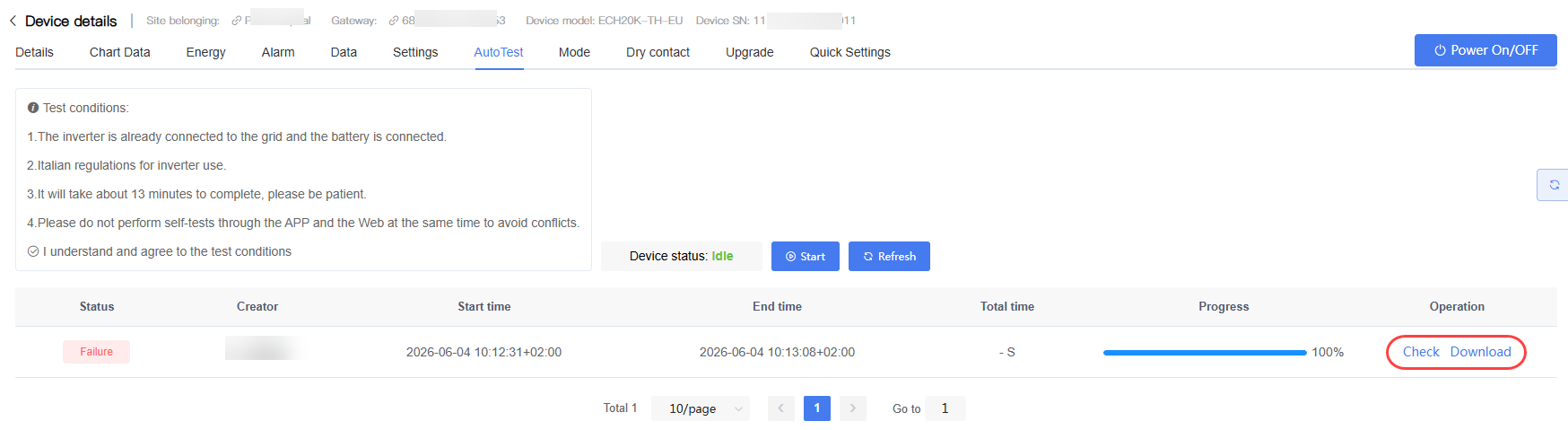
Task: Open the 10/page size dropdown
Action: pos(701,408)
